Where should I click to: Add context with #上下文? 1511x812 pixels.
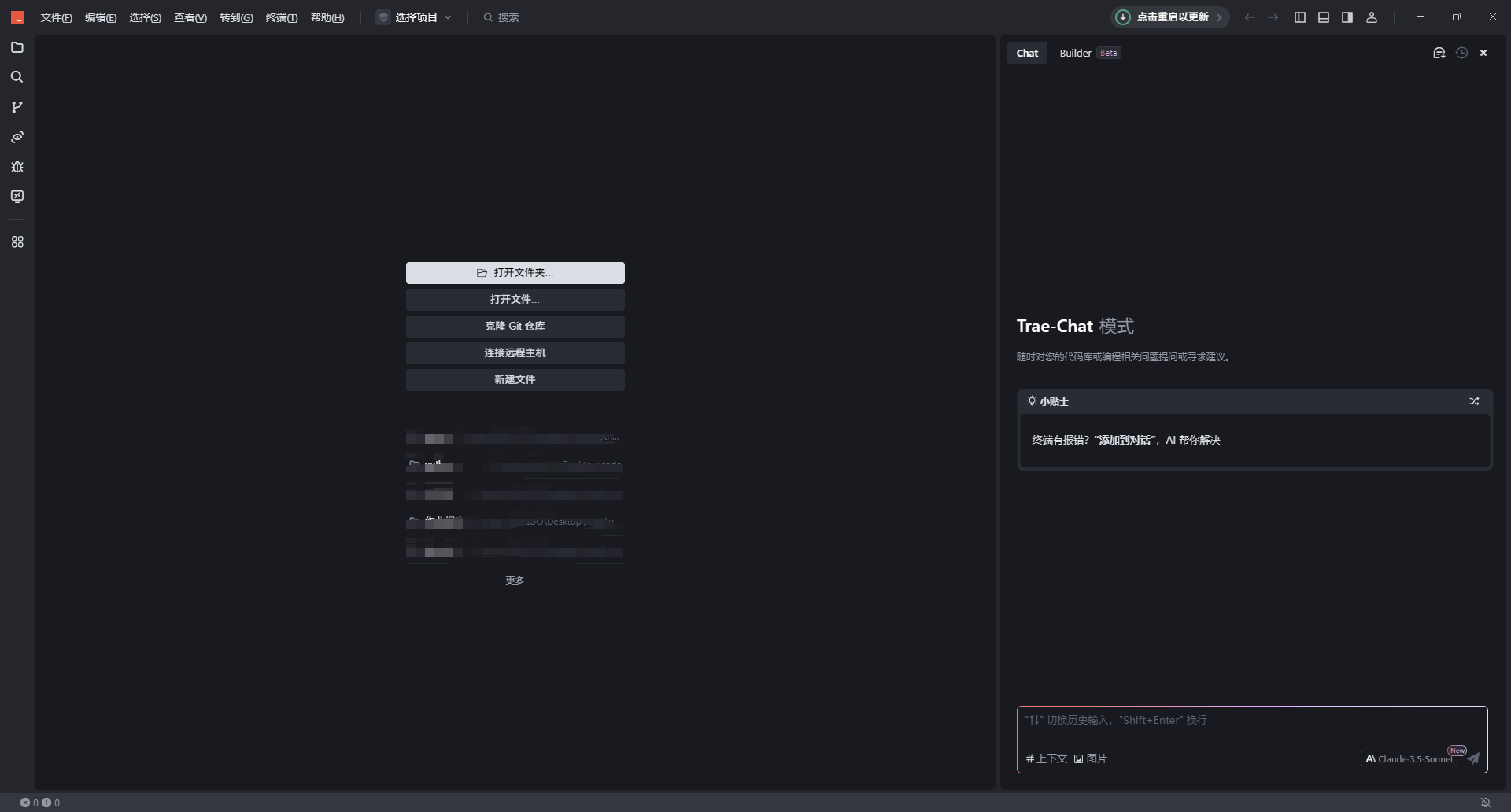coord(1047,758)
